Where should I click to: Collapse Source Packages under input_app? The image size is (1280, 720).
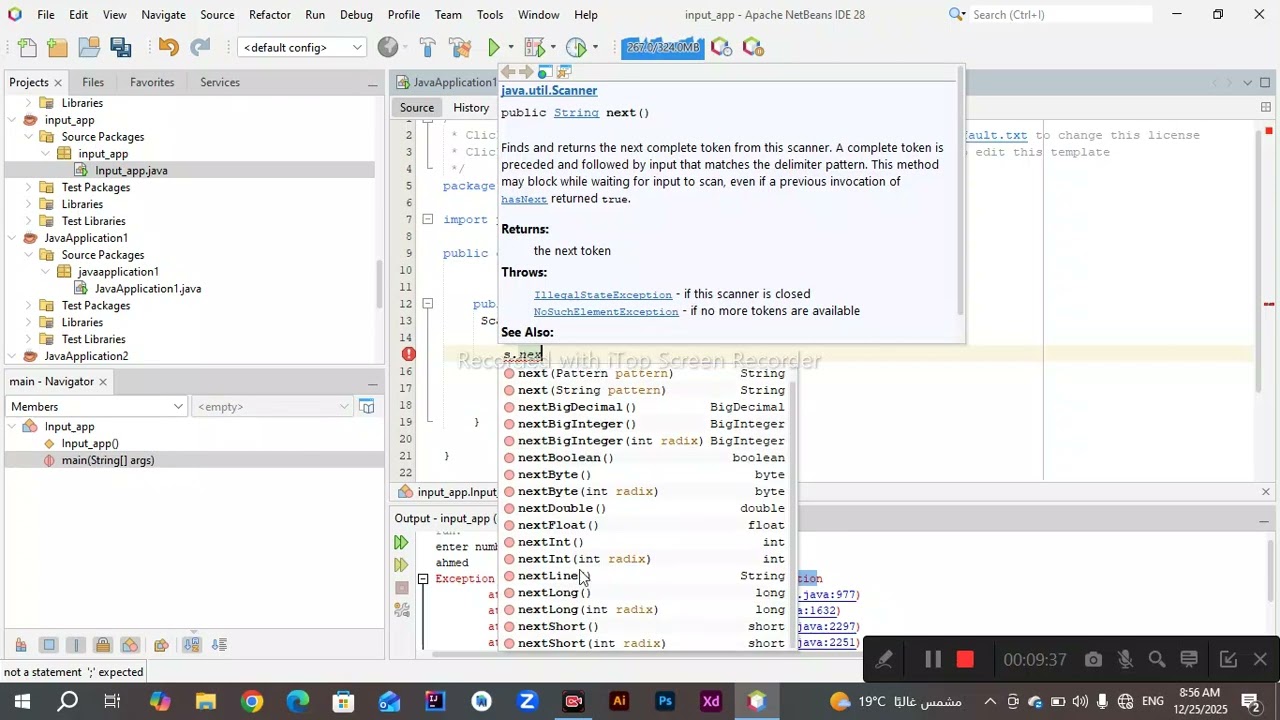(28, 137)
